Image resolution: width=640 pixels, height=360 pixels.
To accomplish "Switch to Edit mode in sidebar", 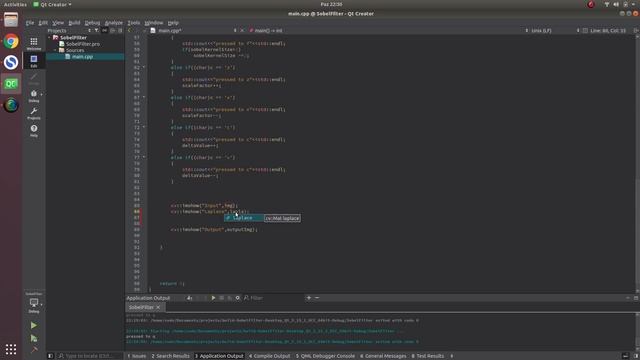I will (34, 60).
